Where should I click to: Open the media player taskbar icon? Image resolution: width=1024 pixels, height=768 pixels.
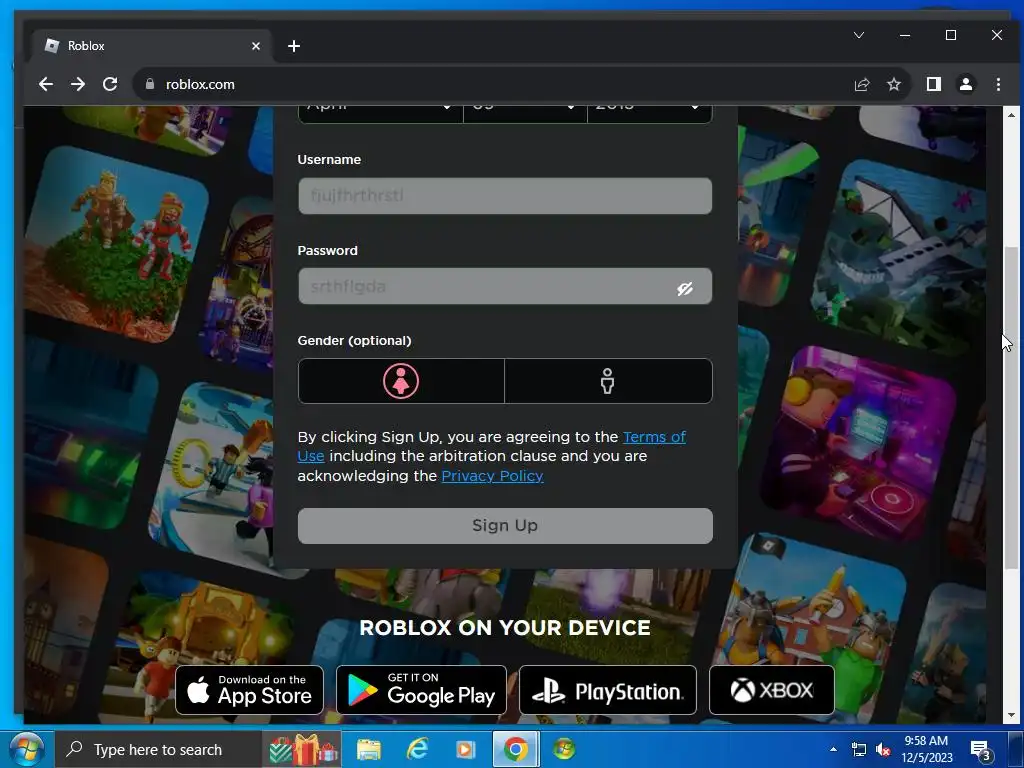point(466,750)
